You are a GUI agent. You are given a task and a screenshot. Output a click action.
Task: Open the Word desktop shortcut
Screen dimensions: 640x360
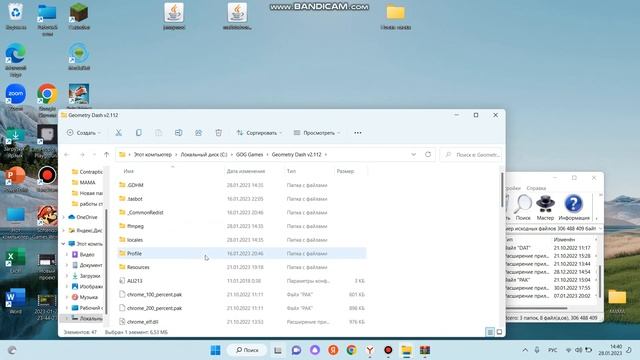click(16, 301)
